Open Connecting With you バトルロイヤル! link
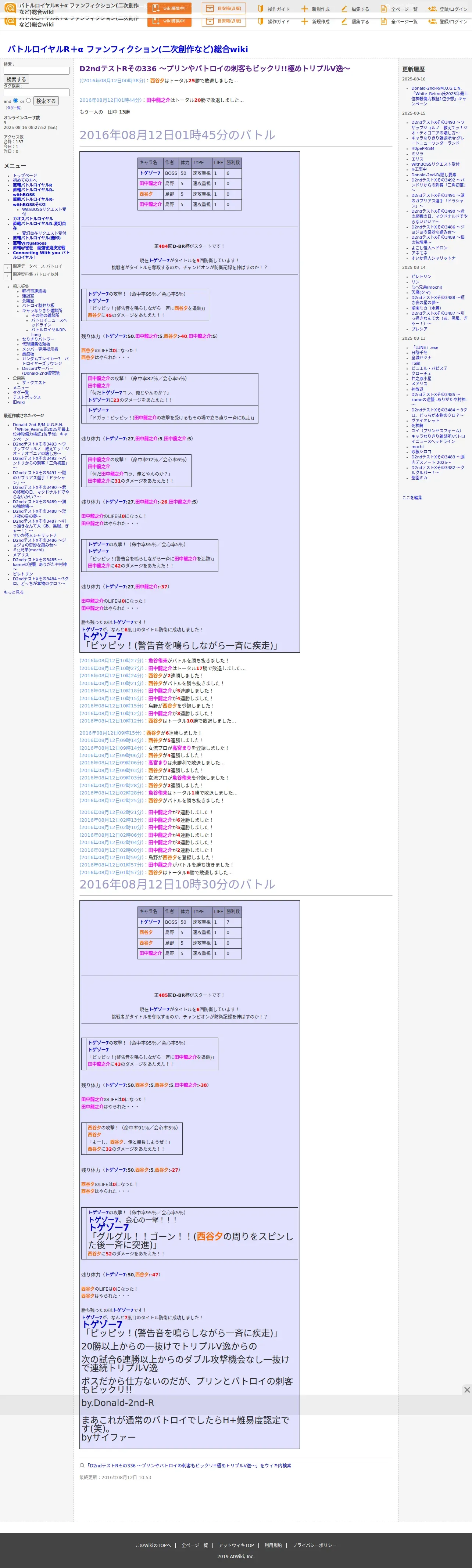Viewport: 472px width, 1568px height. [41, 255]
